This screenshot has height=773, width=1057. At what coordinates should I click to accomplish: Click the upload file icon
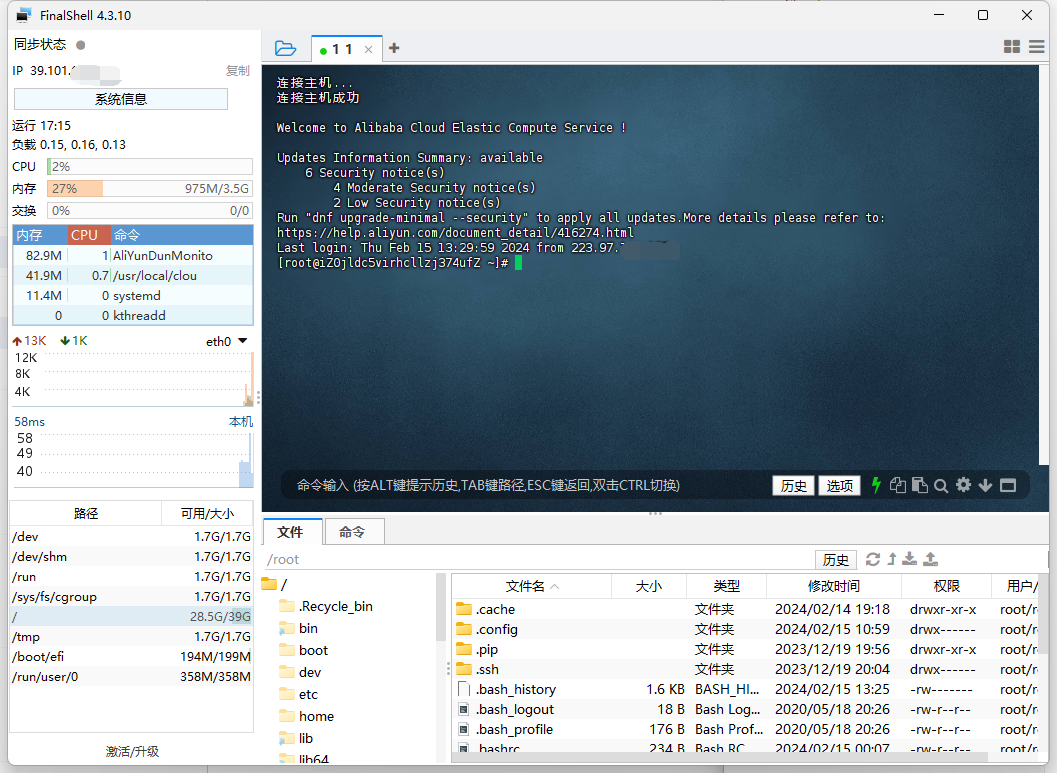click(930, 559)
